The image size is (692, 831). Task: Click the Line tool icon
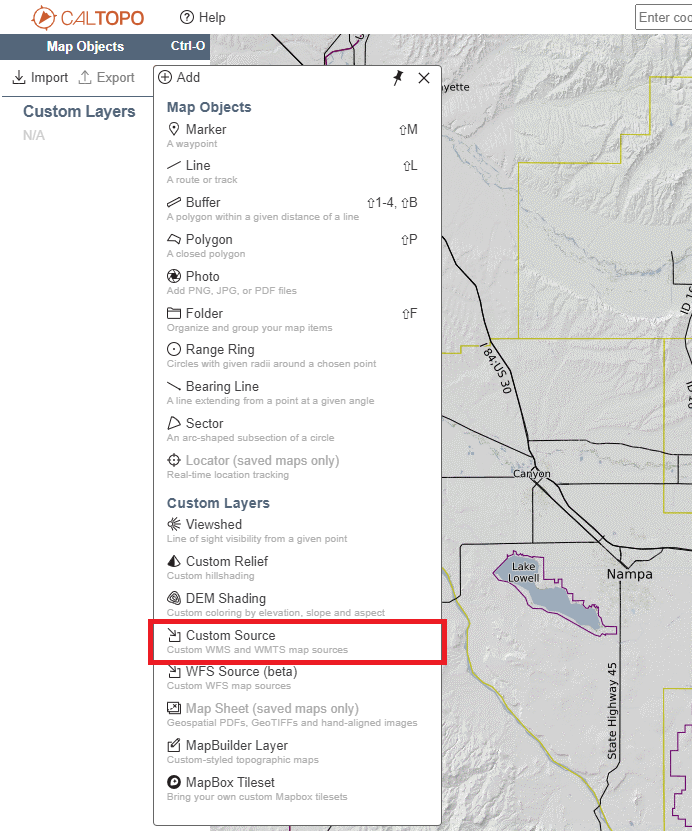click(x=173, y=165)
